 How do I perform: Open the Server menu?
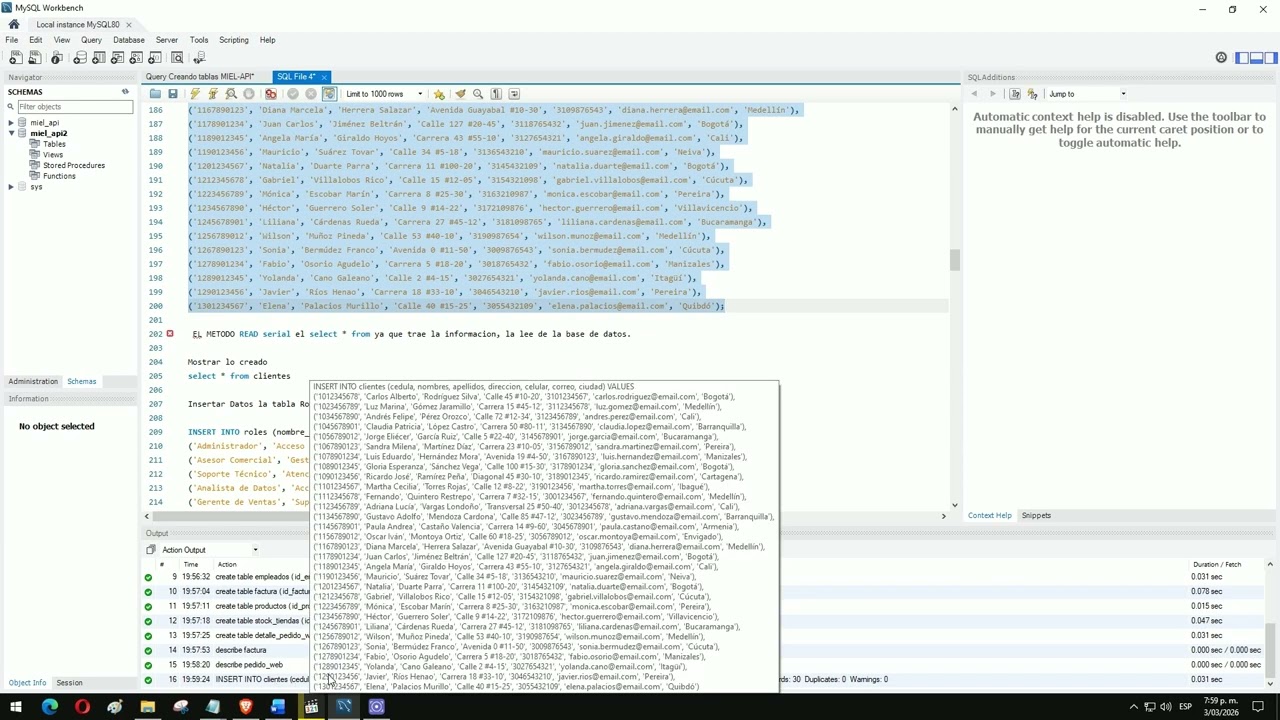167,40
